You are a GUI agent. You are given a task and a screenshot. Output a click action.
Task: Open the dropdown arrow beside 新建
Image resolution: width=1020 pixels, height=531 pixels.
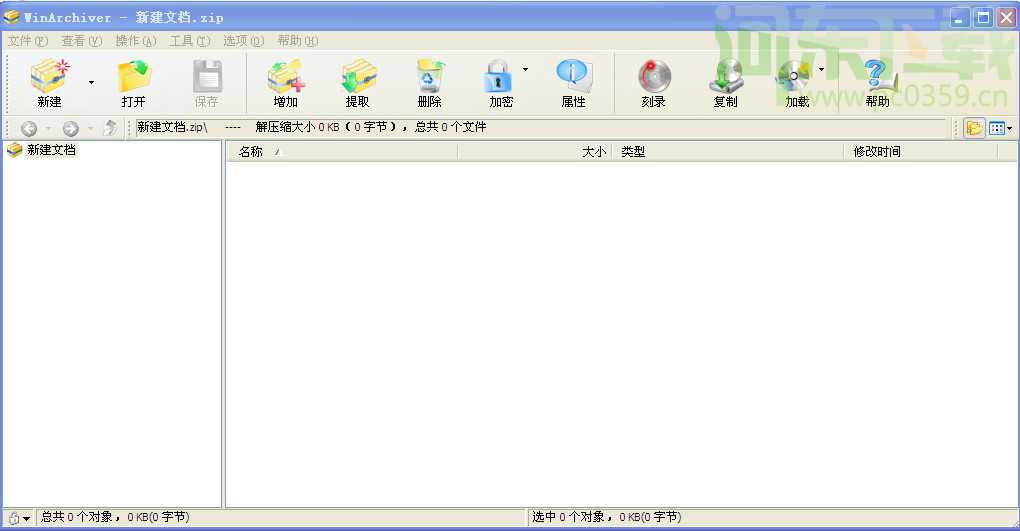click(x=92, y=83)
